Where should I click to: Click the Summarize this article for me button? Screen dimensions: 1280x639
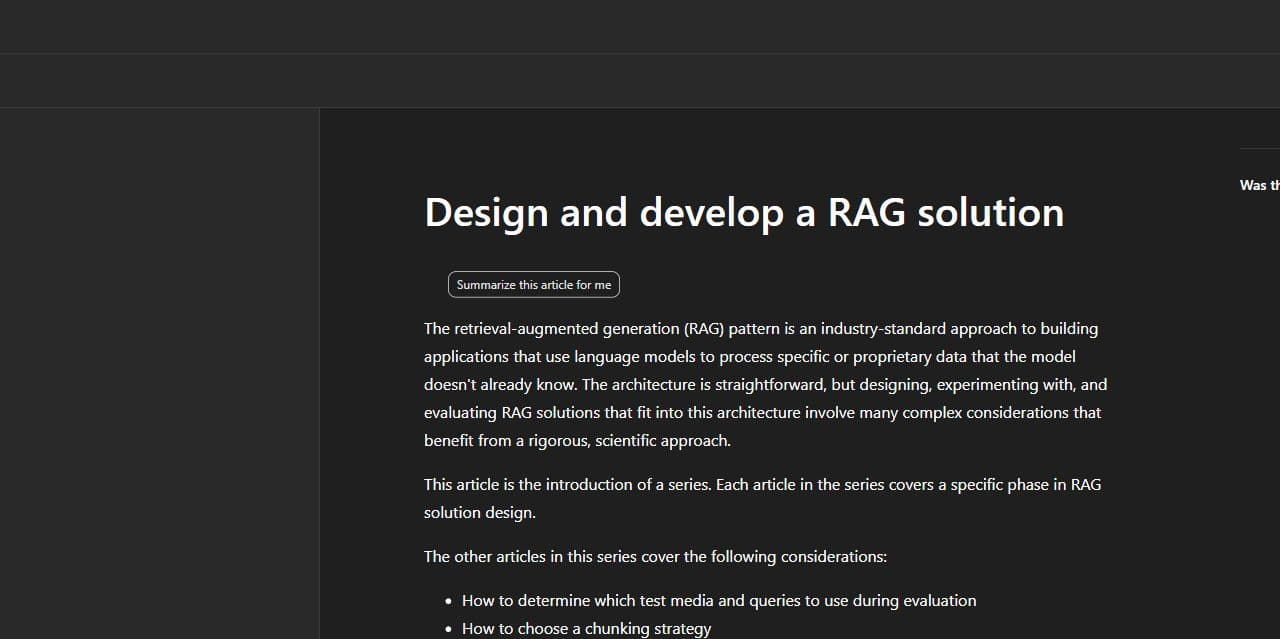click(x=534, y=285)
